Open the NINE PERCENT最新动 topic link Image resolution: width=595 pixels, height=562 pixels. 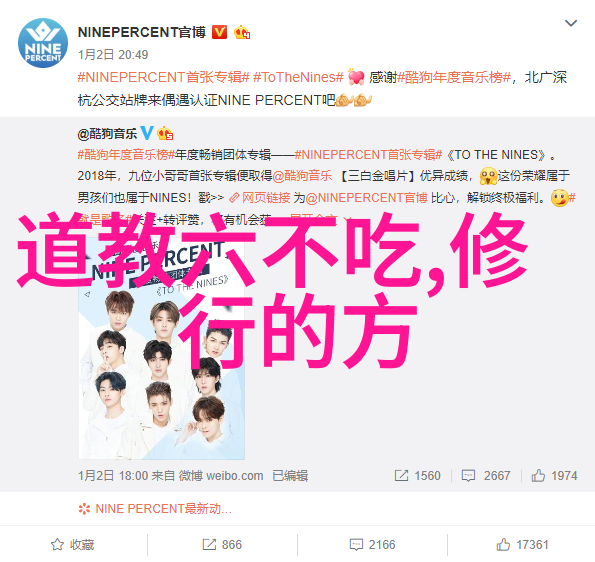155,508
